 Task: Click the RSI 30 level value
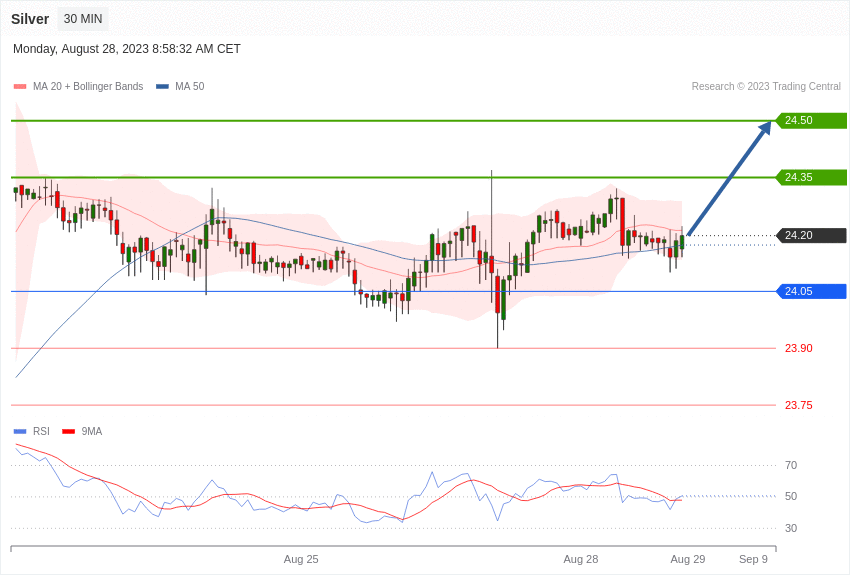791,528
